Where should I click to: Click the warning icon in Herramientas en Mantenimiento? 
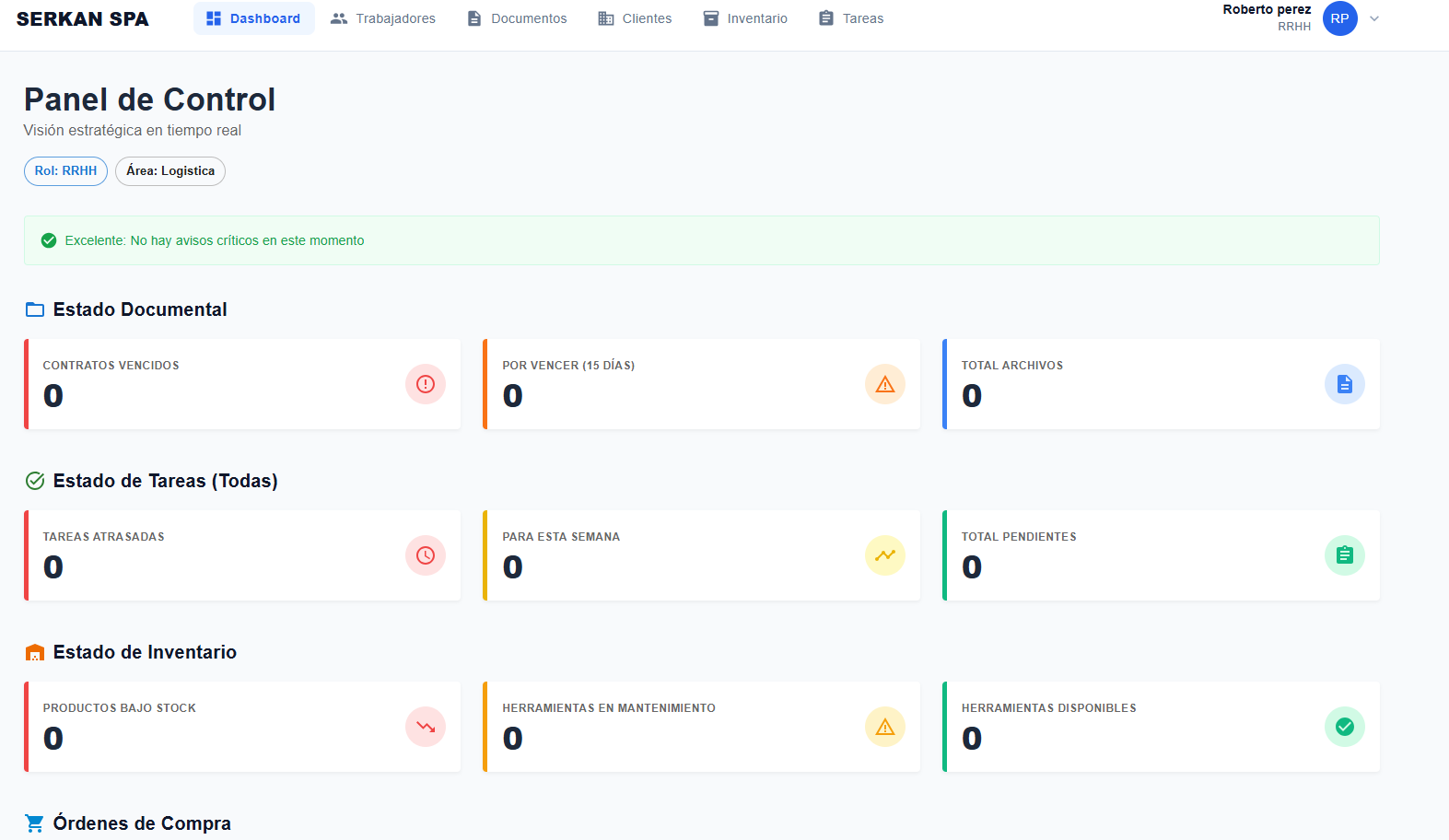click(x=884, y=727)
